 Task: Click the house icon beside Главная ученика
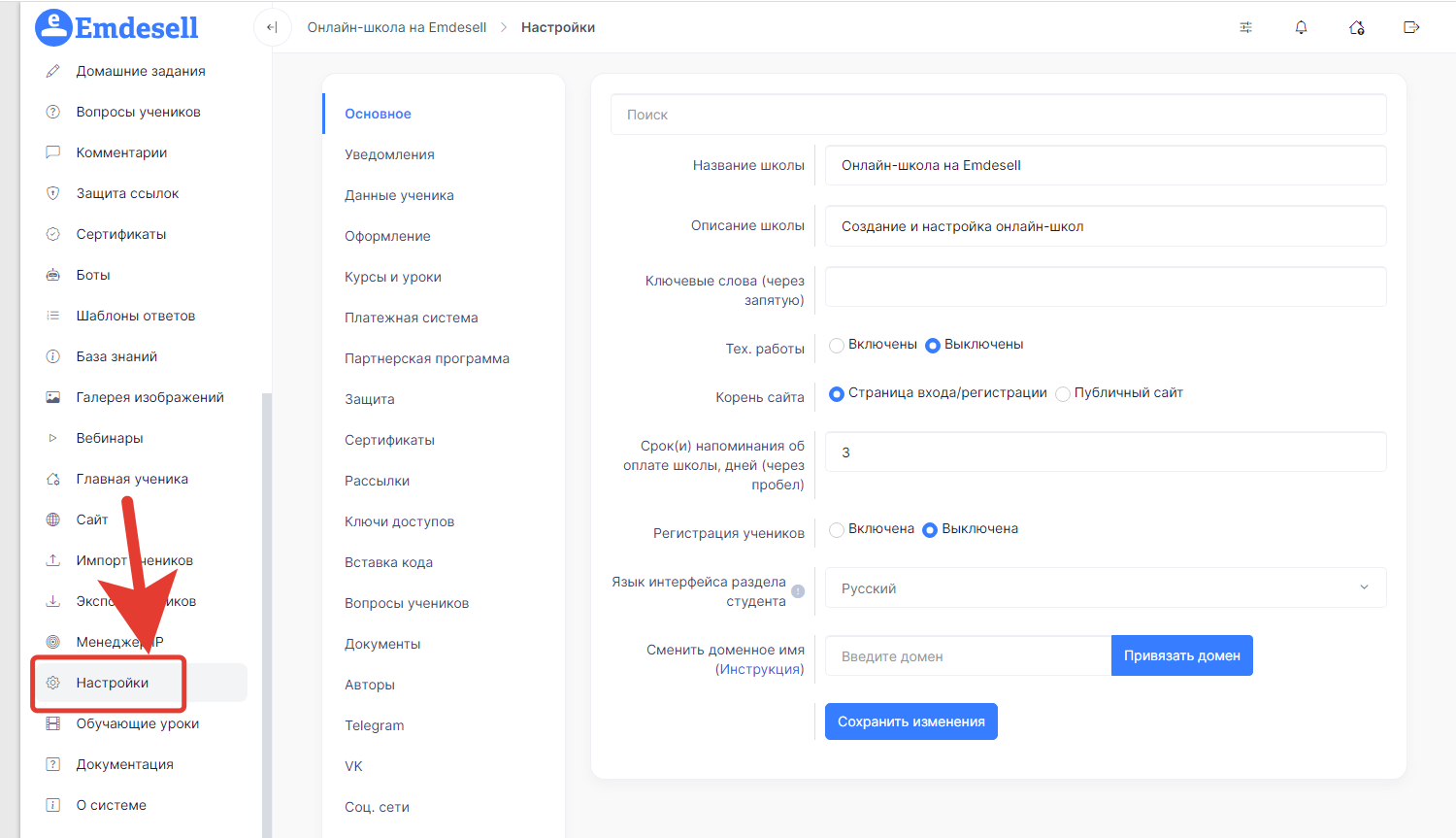pyautogui.click(x=53, y=479)
